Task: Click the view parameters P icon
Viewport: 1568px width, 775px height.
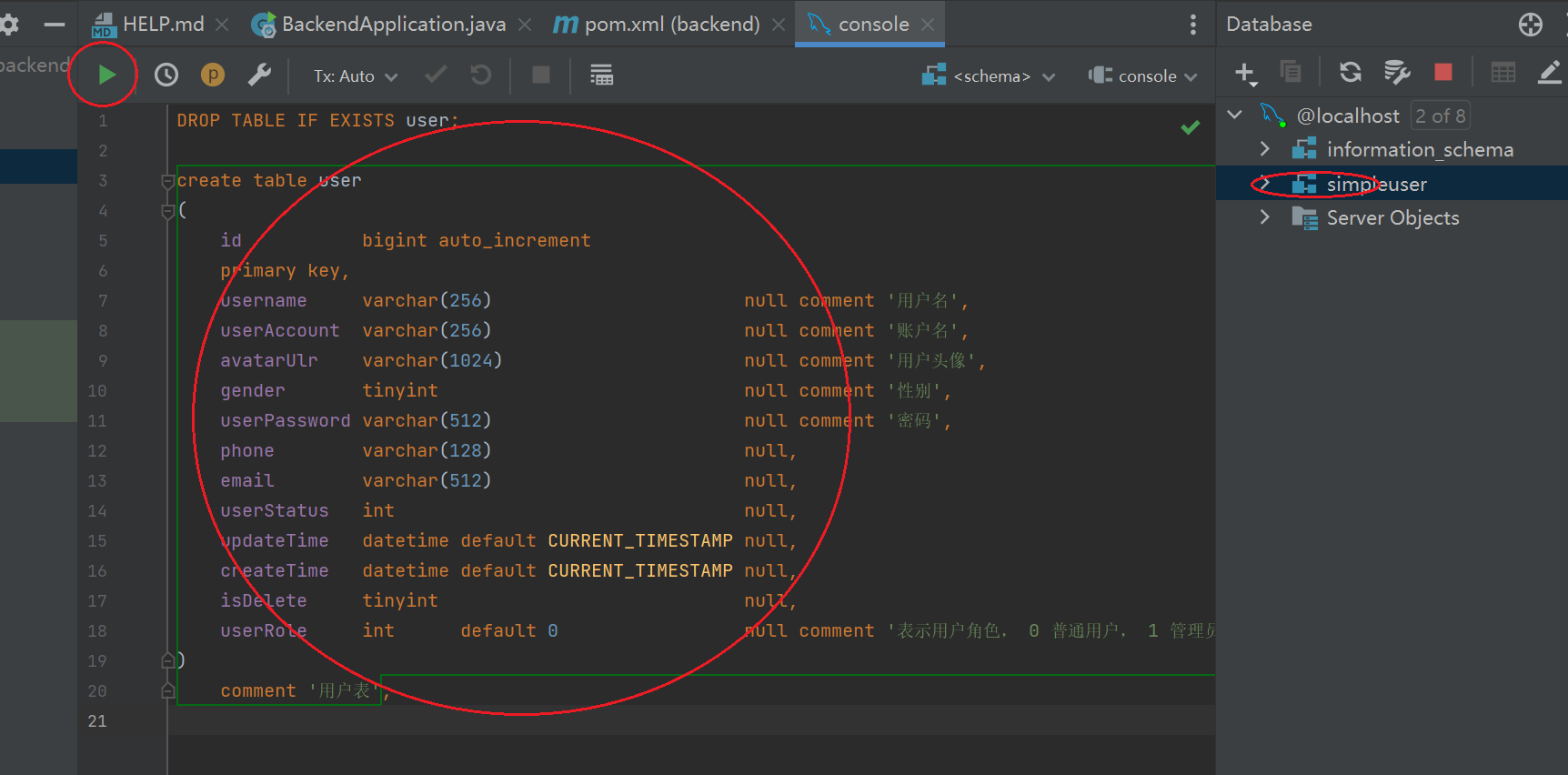Action: 213,75
